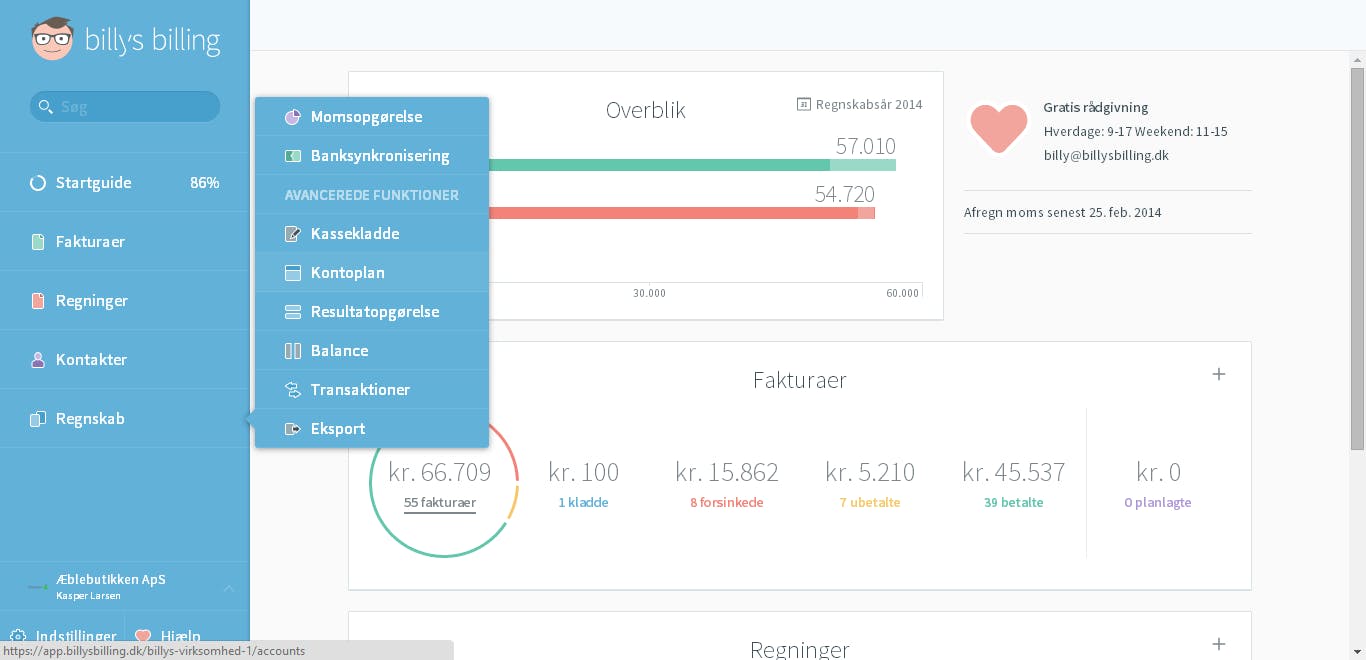This screenshot has width=1366, height=660.
Task: Go to Regninger in the sidebar
Action: pos(124,301)
